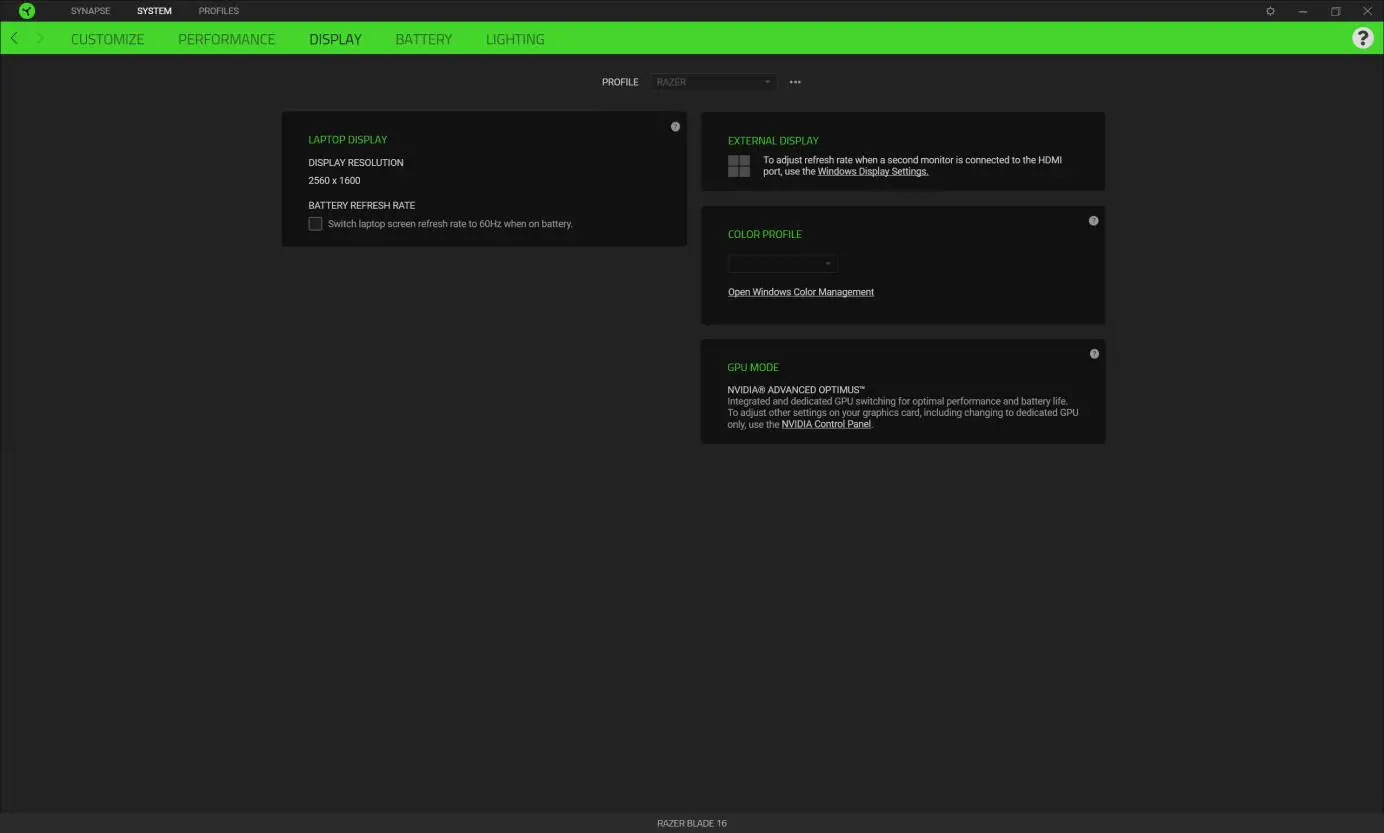Open the GPU Mode info tooltip
This screenshot has height=833, width=1384.
tap(1094, 353)
